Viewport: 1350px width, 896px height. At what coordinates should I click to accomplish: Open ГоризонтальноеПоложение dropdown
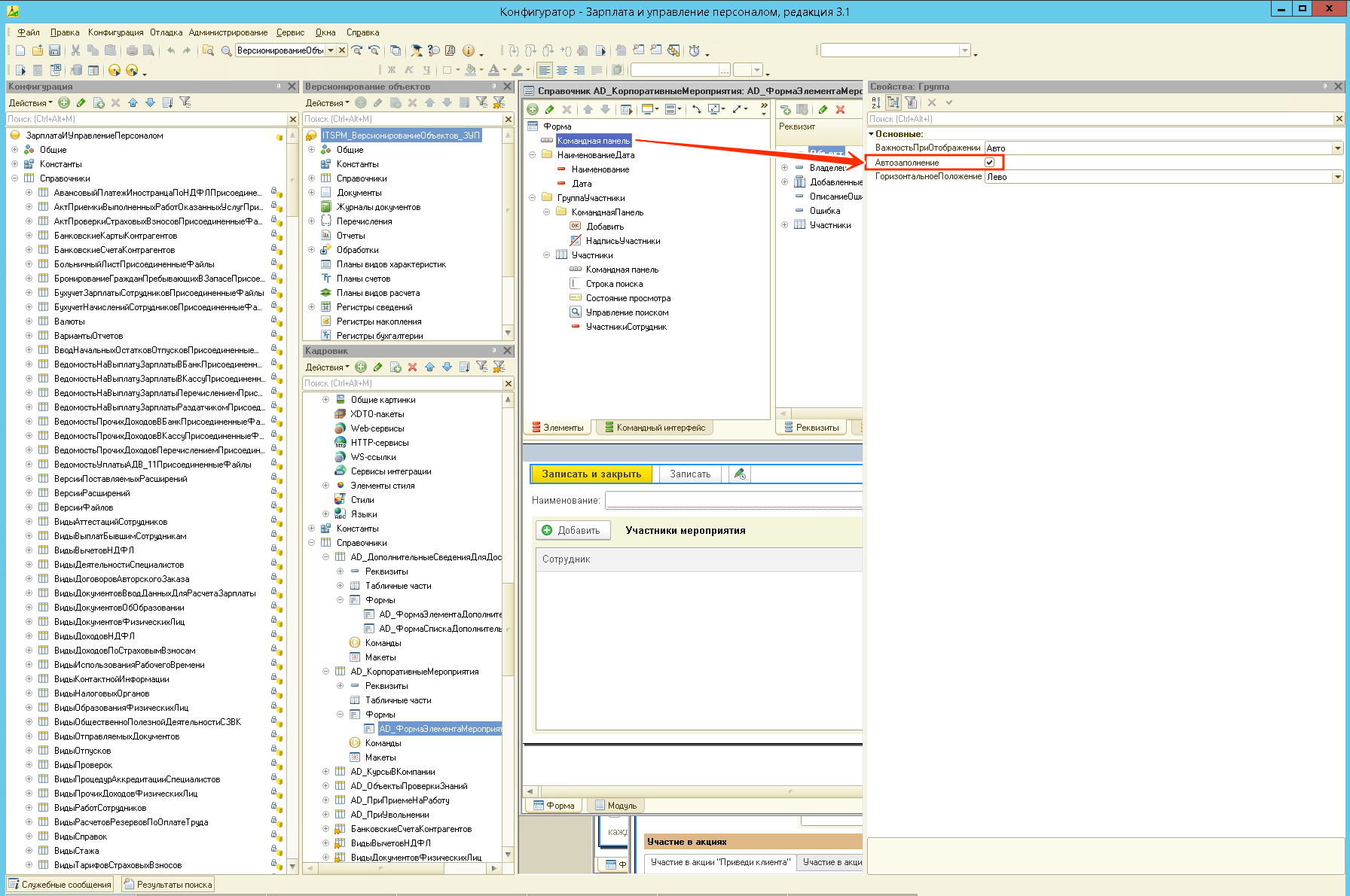pyautogui.click(x=1337, y=177)
